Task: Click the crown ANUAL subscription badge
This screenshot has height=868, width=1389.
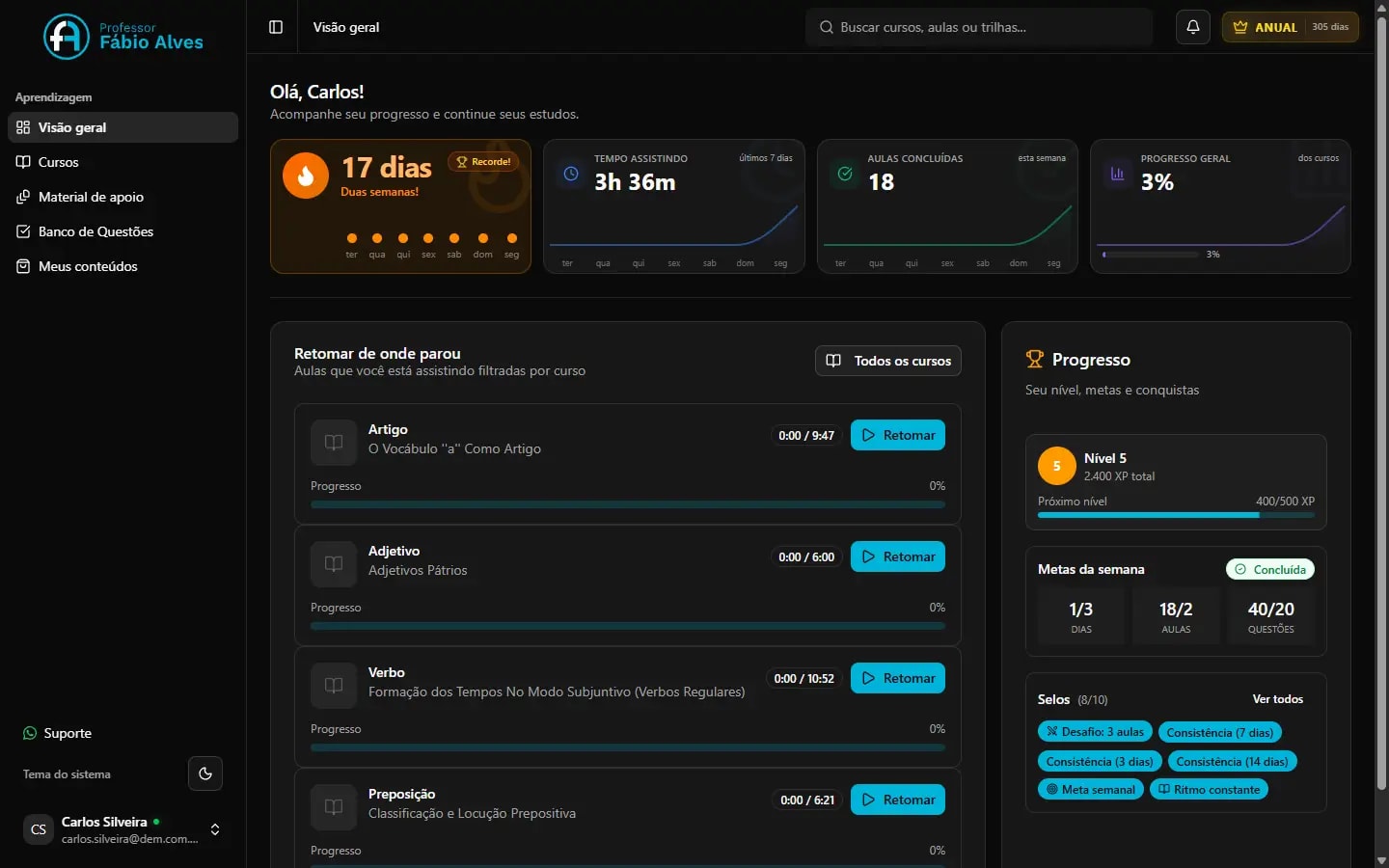Action: click(1291, 27)
